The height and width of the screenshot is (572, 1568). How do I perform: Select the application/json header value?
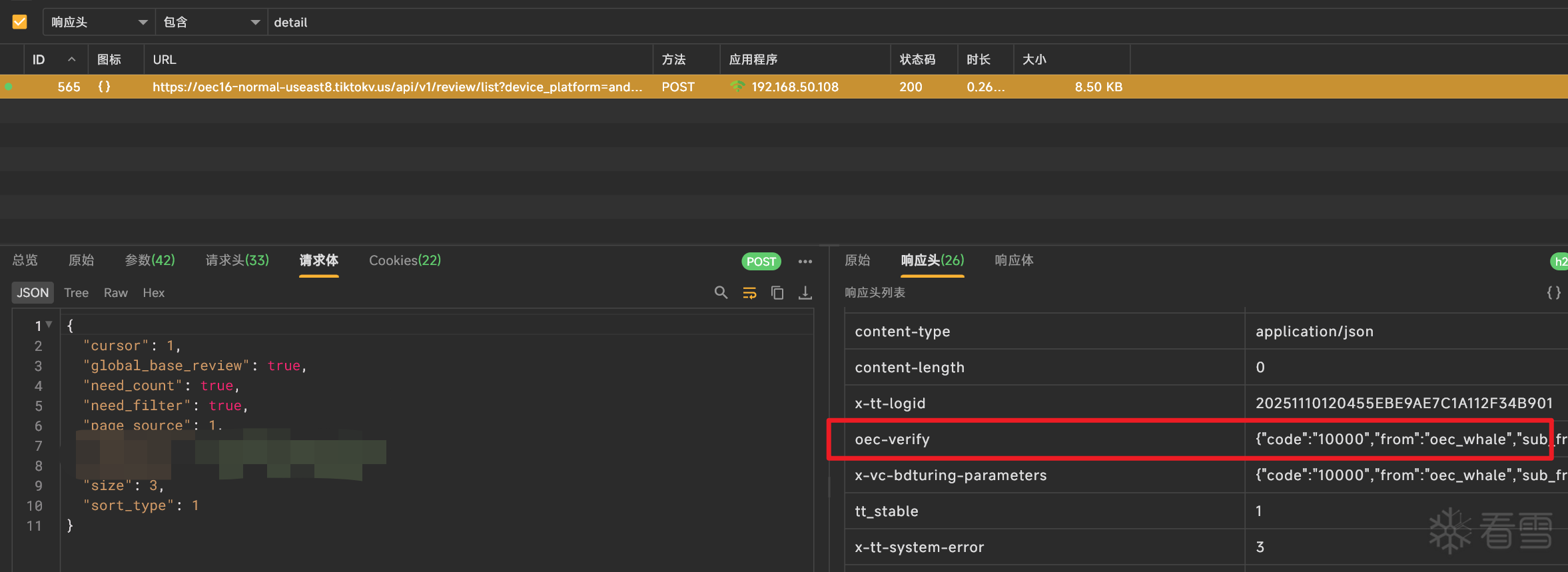pyautogui.click(x=1314, y=332)
